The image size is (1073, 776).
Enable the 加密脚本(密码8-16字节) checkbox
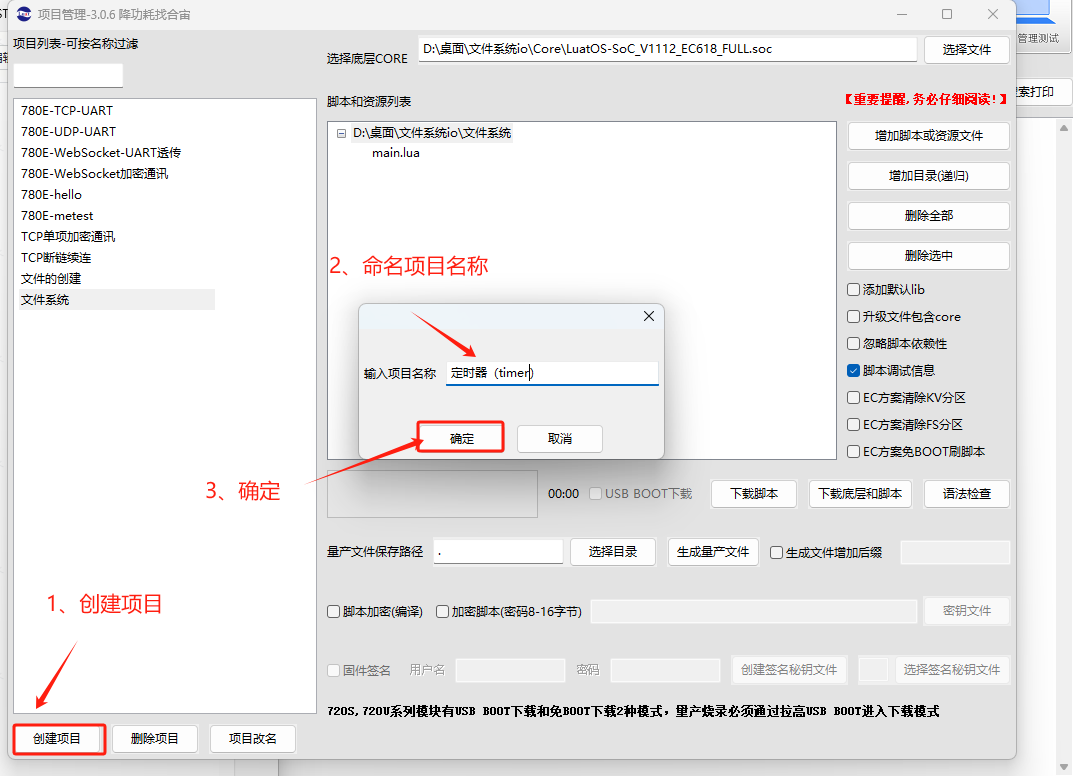pos(443,612)
